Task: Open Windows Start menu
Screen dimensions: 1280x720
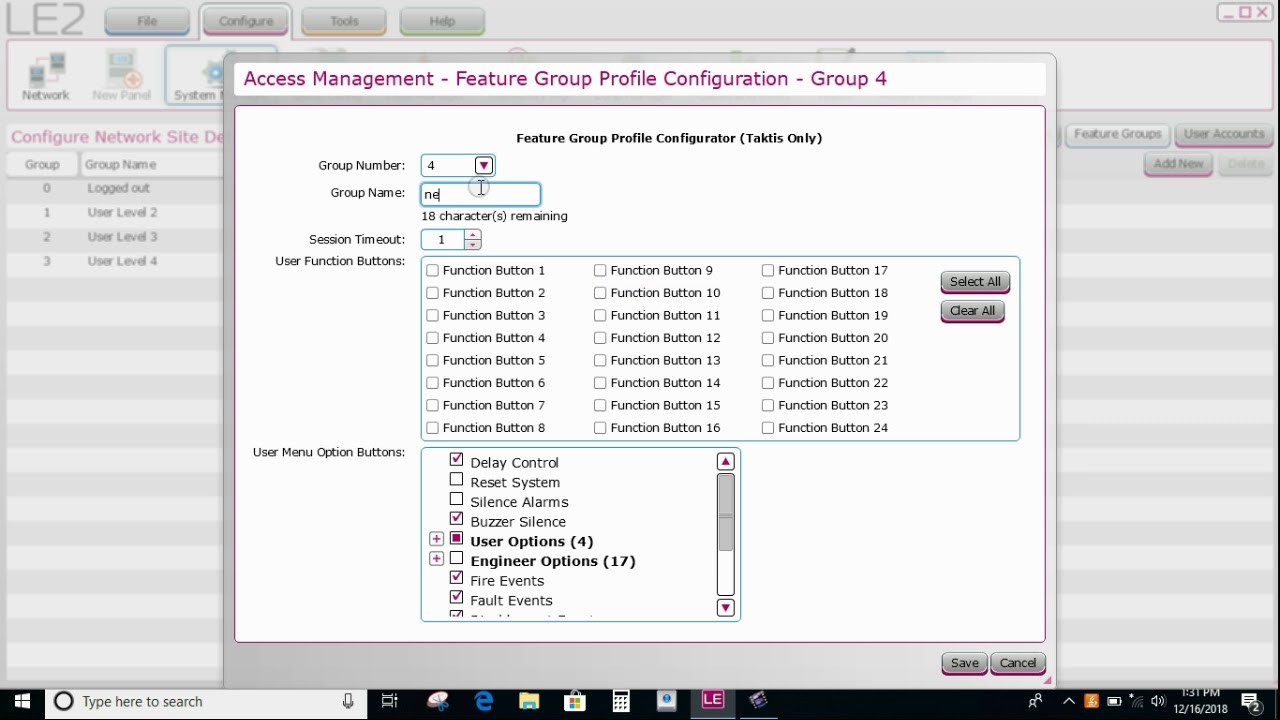Action: click(22, 701)
